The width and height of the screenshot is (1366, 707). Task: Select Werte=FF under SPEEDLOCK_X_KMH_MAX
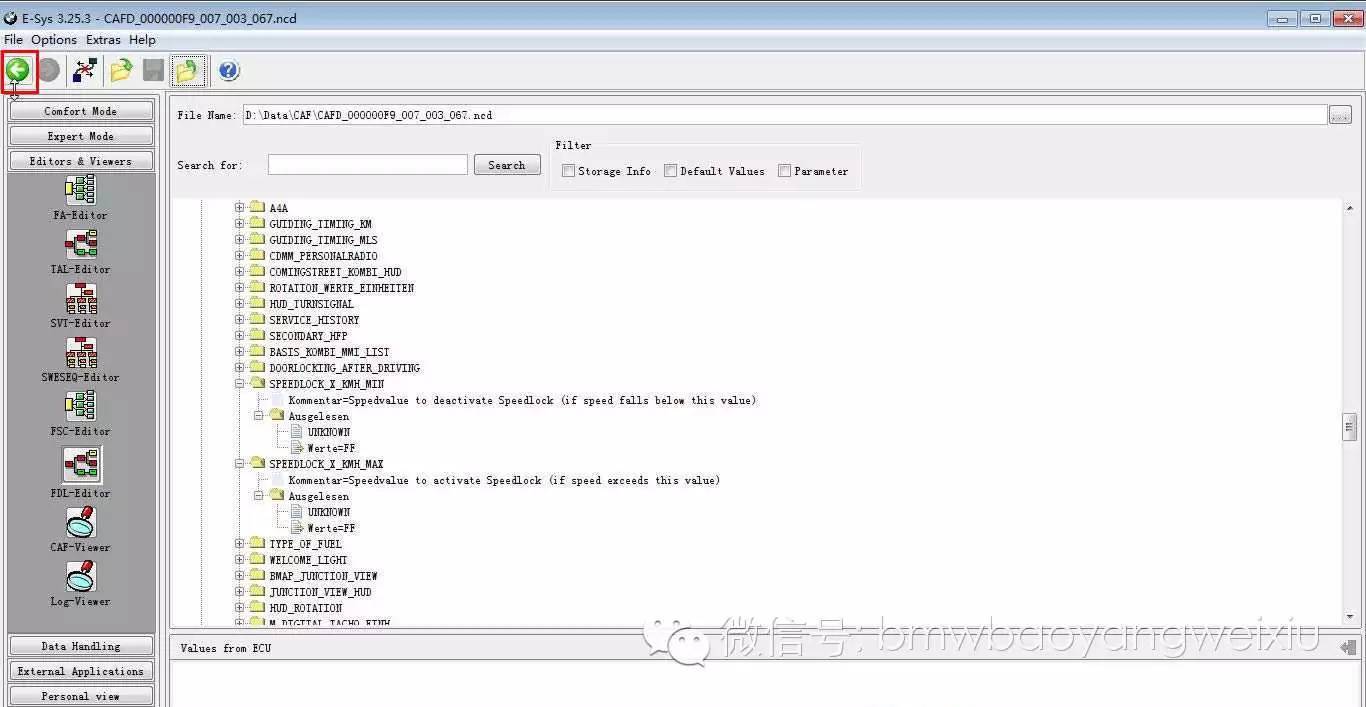click(332, 528)
